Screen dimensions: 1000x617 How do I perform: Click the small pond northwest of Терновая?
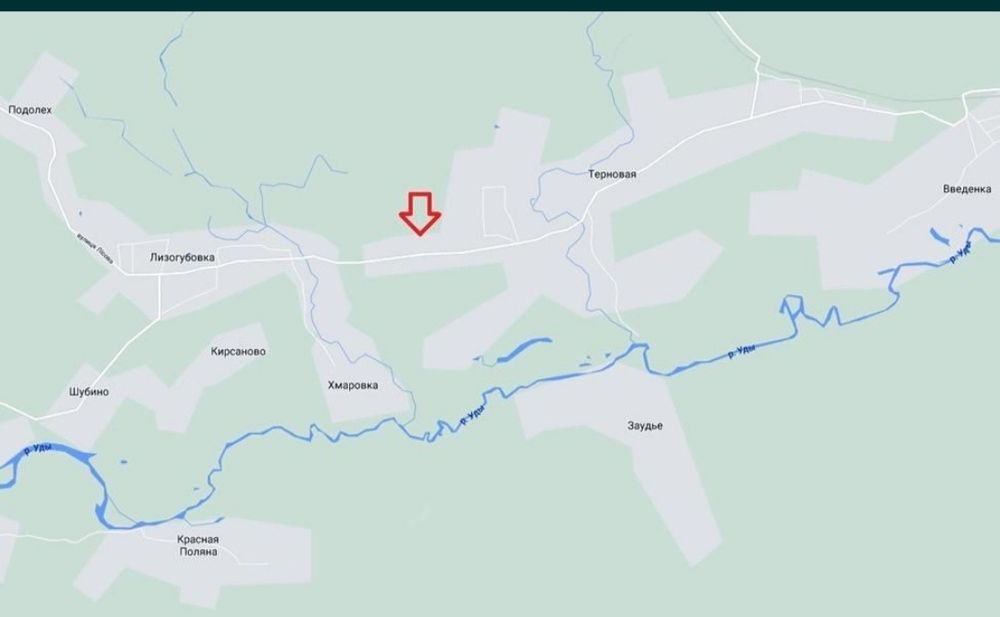(x=497, y=126)
